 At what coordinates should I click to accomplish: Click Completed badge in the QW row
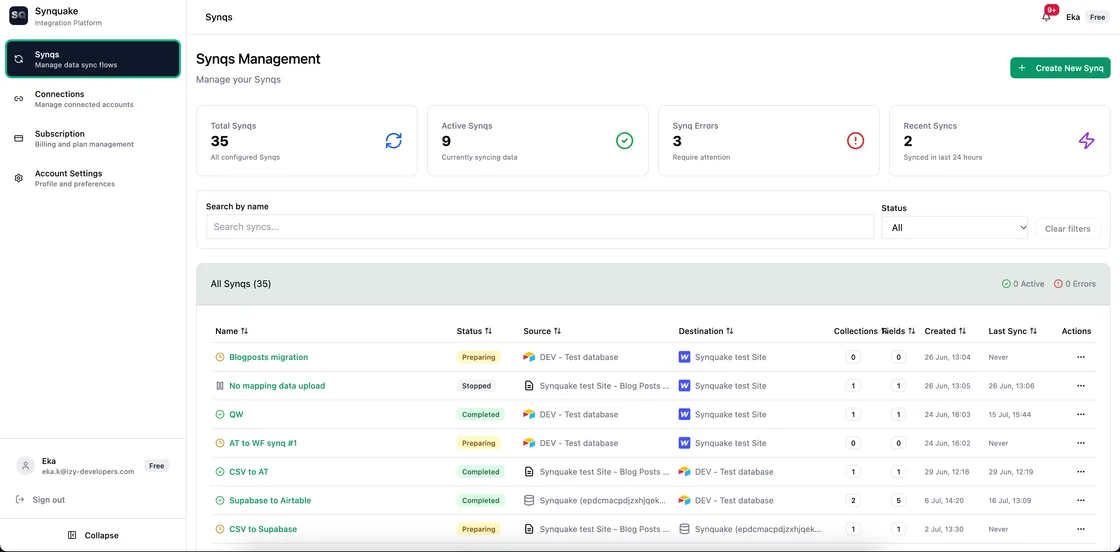[481, 414]
